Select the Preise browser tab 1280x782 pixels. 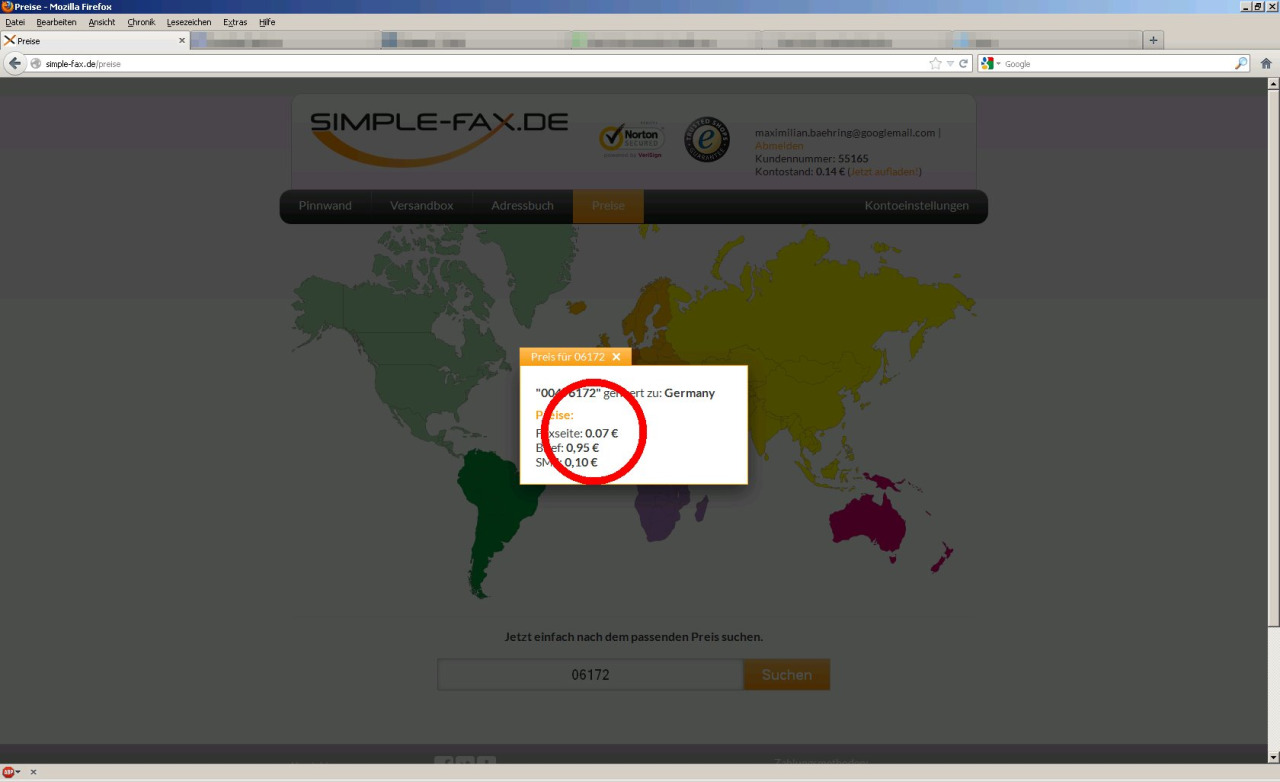pyautogui.click(x=95, y=41)
